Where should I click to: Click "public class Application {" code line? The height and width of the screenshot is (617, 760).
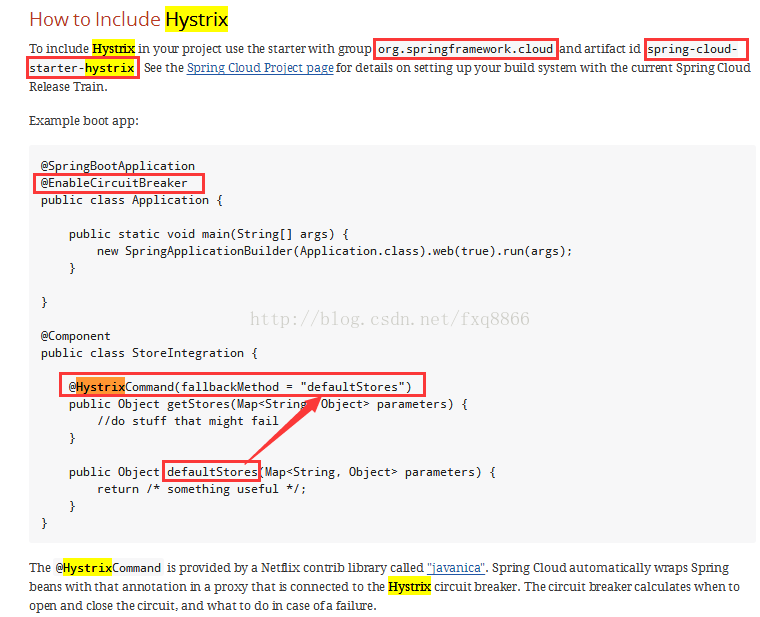(x=132, y=200)
